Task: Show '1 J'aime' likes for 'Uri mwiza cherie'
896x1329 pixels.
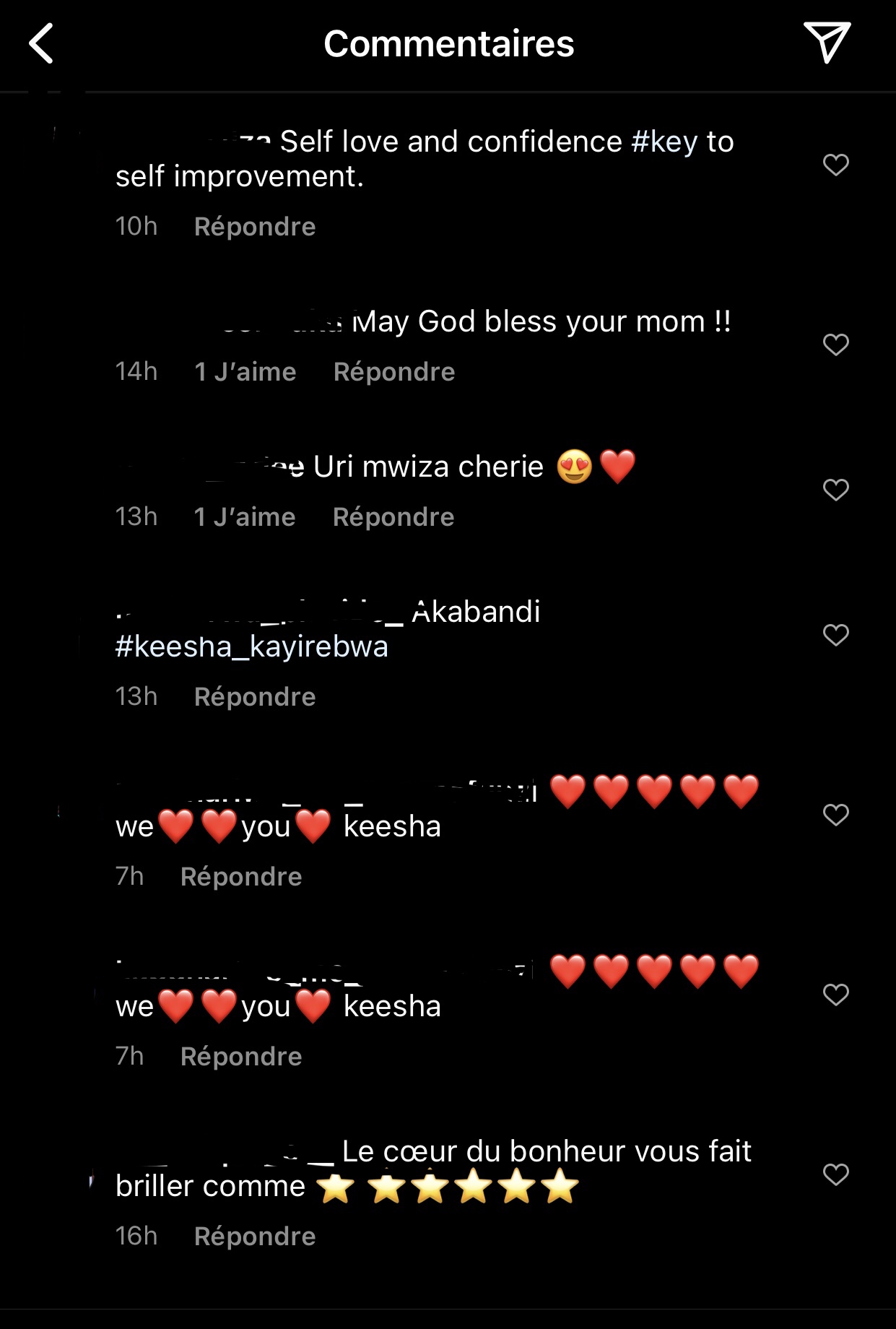Action: pyautogui.click(x=245, y=517)
